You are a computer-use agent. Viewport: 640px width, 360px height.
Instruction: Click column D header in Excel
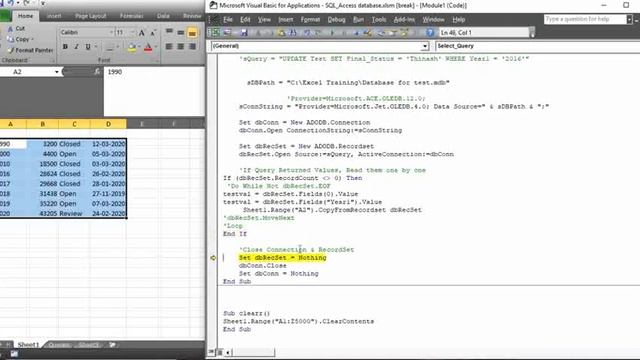pyautogui.click(x=108, y=124)
